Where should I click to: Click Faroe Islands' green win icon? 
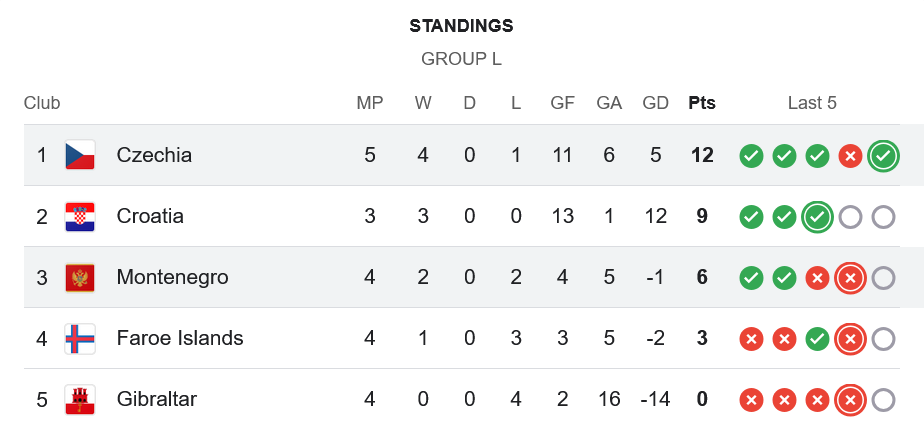tap(817, 339)
